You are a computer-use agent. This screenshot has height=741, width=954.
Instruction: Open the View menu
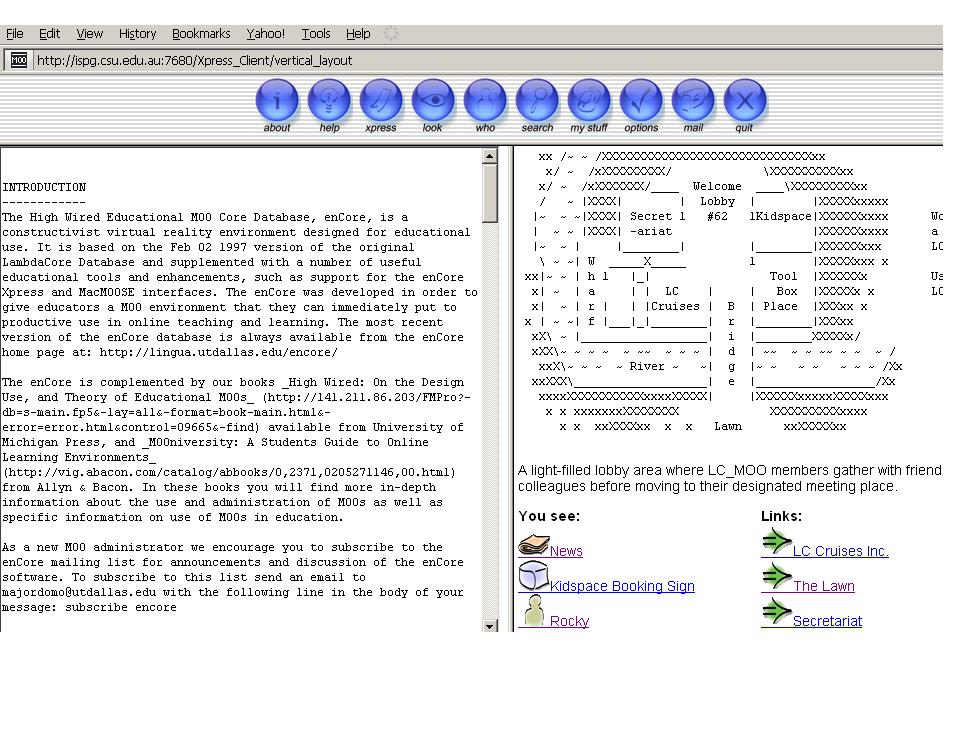pos(89,34)
